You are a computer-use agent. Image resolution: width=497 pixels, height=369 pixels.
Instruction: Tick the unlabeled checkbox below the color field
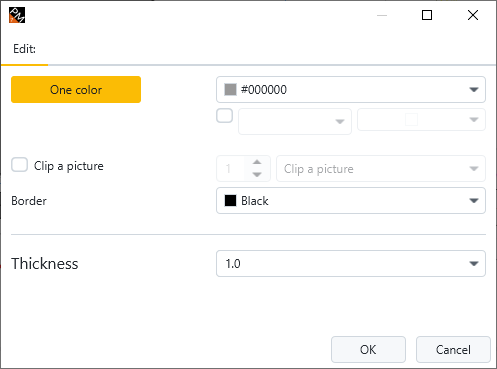click(224, 116)
